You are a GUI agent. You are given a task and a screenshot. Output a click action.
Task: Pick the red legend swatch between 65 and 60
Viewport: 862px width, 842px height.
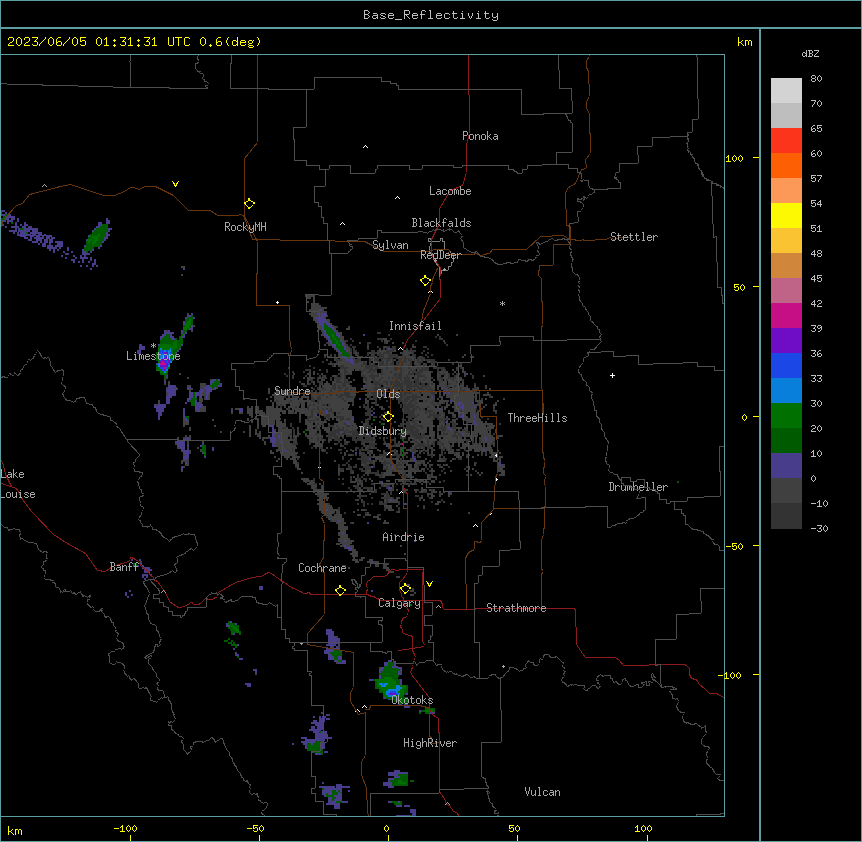click(x=786, y=141)
